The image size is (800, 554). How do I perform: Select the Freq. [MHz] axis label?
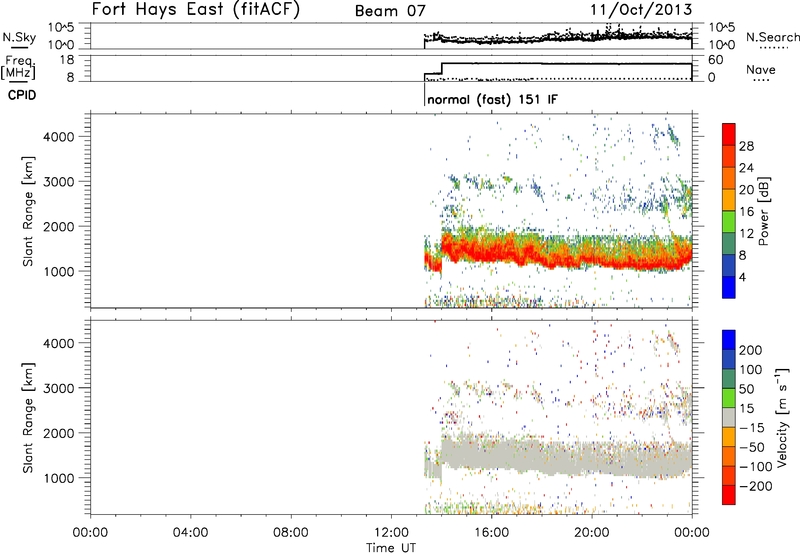point(20,67)
